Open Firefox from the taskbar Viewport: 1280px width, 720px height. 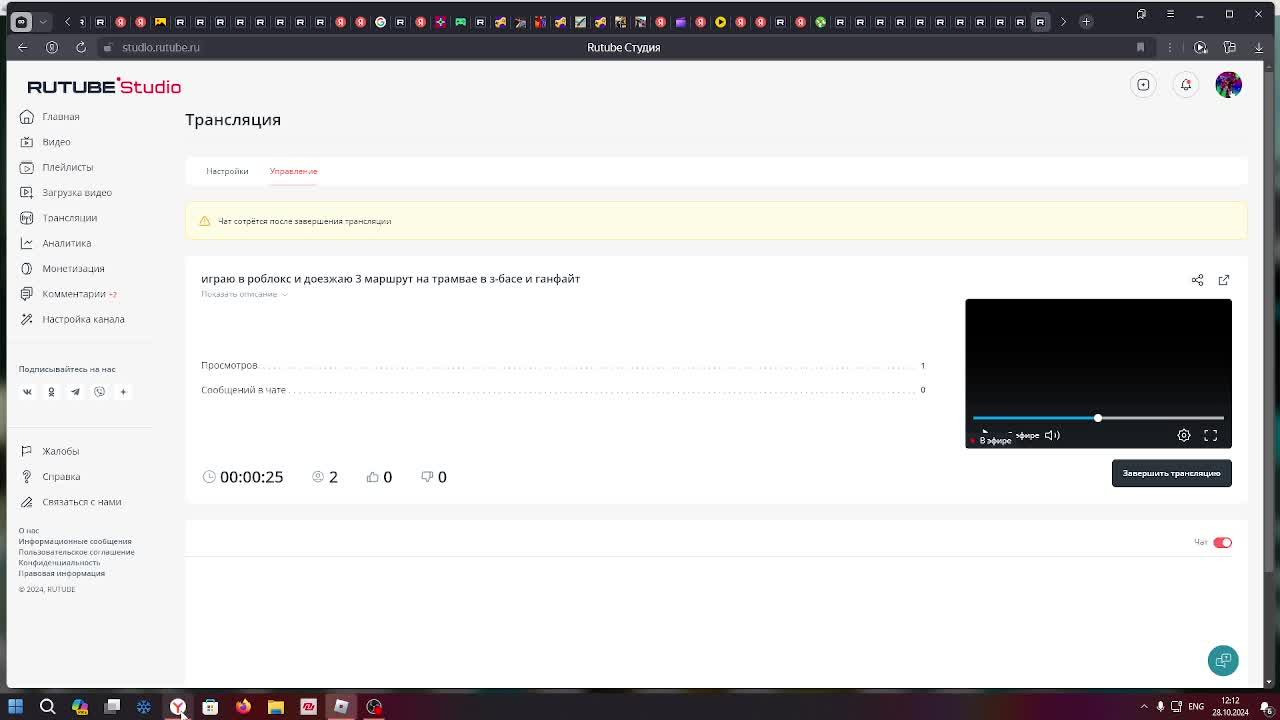[x=243, y=707]
